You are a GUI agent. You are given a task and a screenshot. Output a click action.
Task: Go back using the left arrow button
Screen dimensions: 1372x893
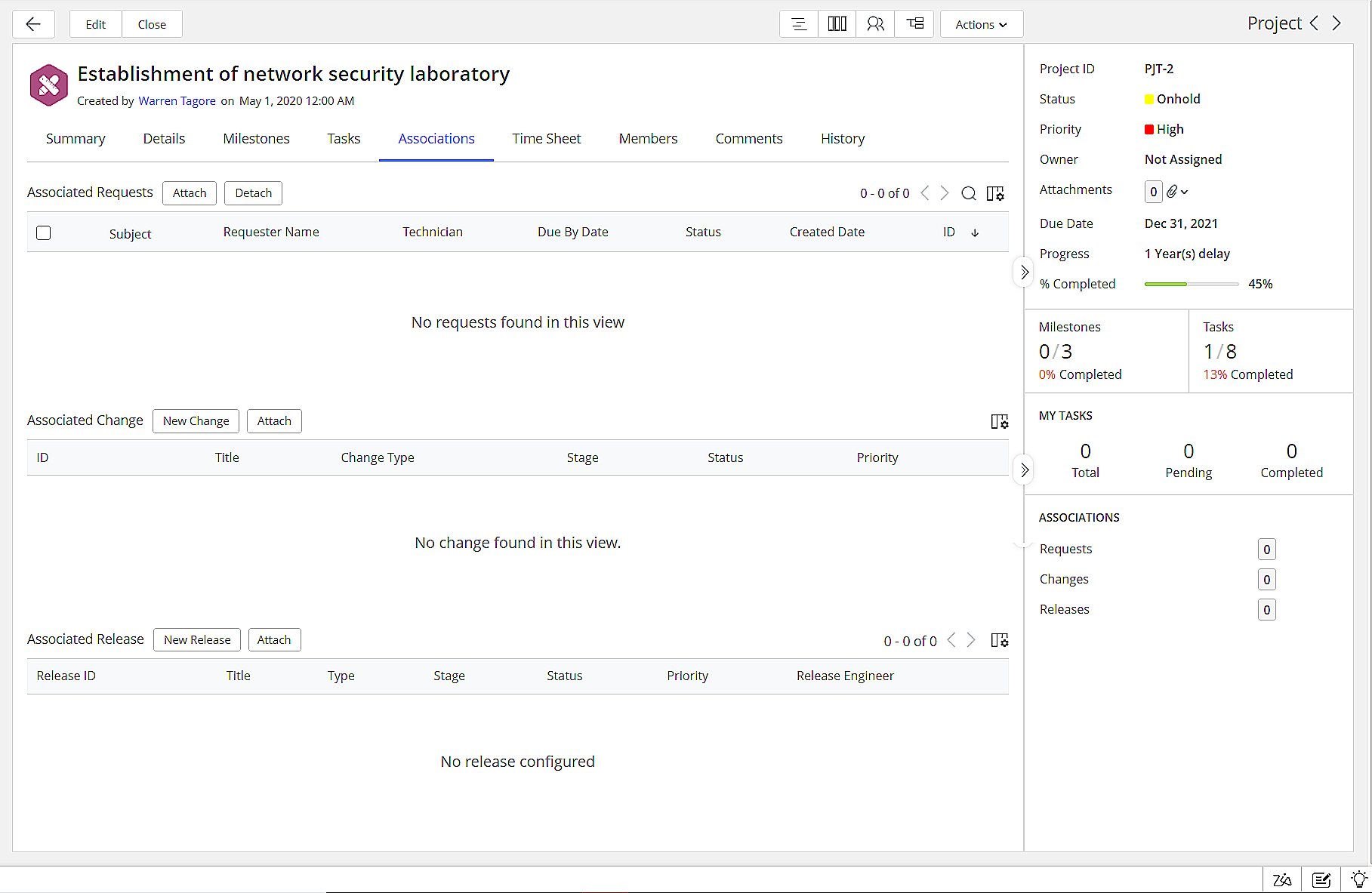click(x=33, y=24)
